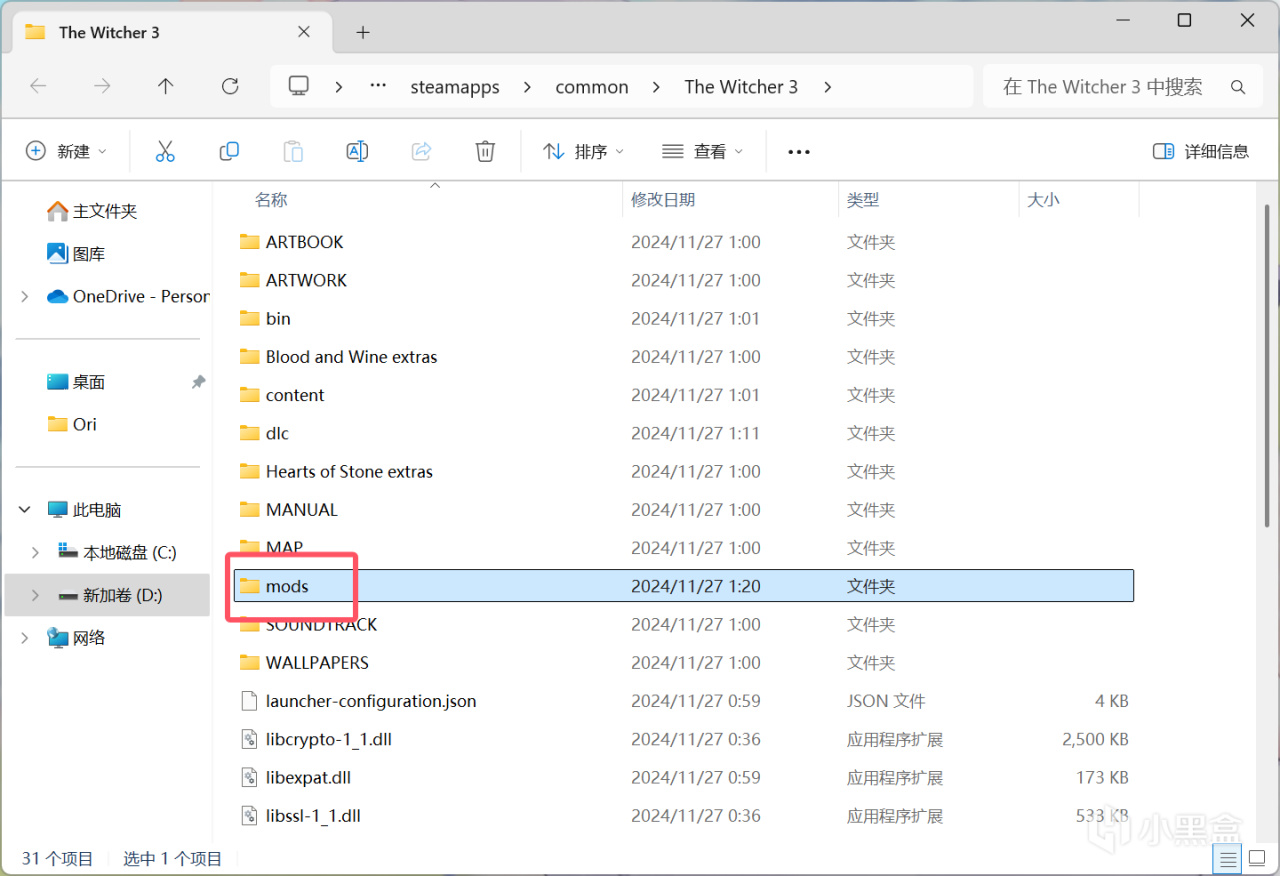Go back with the left arrow
The height and width of the screenshot is (876, 1280).
click(x=38, y=86)
